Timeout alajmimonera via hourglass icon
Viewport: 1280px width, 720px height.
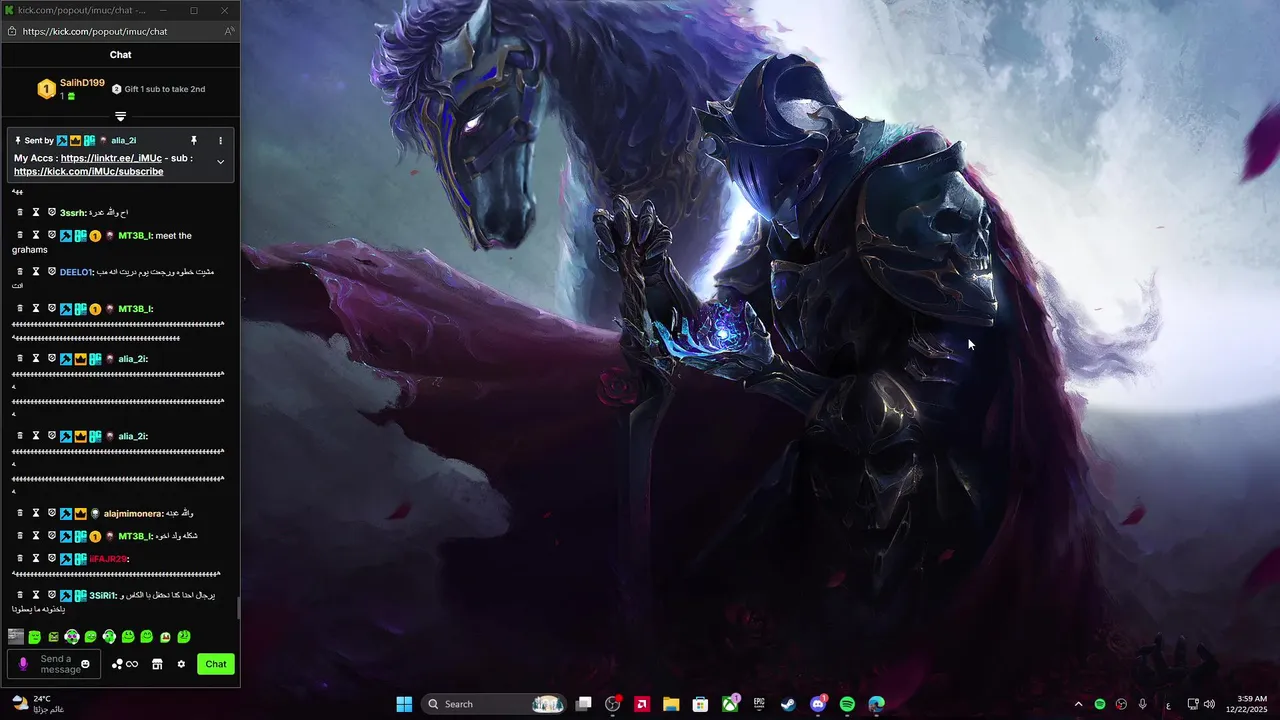(x=36, y=513)
